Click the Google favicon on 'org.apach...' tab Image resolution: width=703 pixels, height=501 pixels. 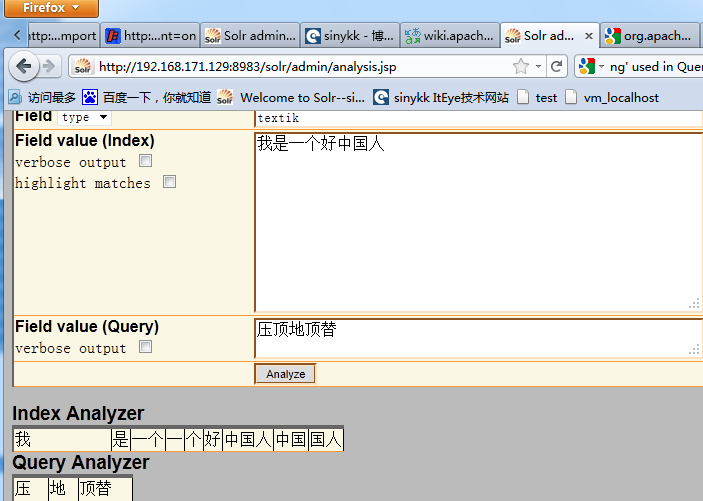[612, 36]
